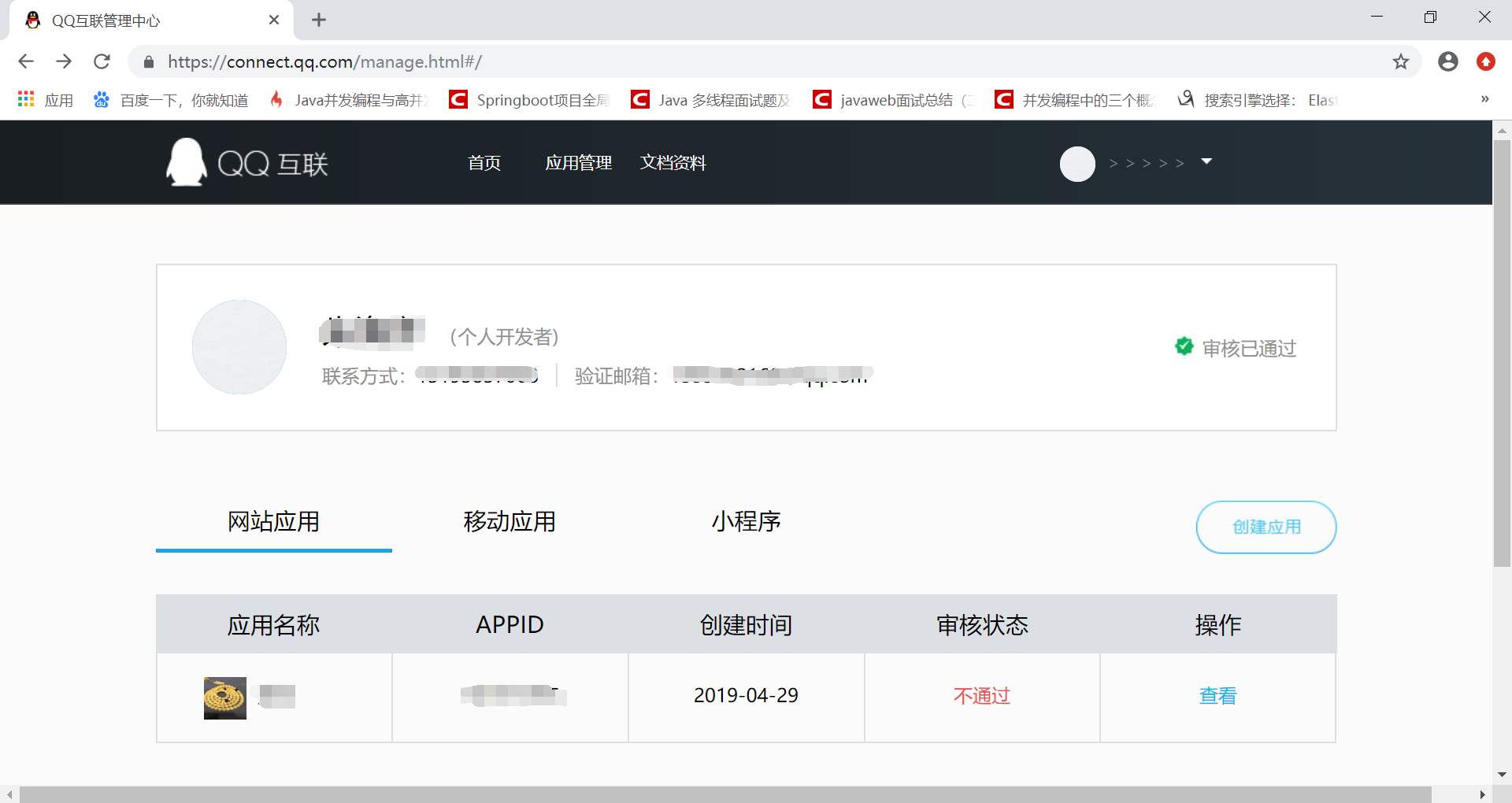1512x803 pixels.
Task: Click the developer profile avatar
Action: pyautogui.click(x=239, y=347)
